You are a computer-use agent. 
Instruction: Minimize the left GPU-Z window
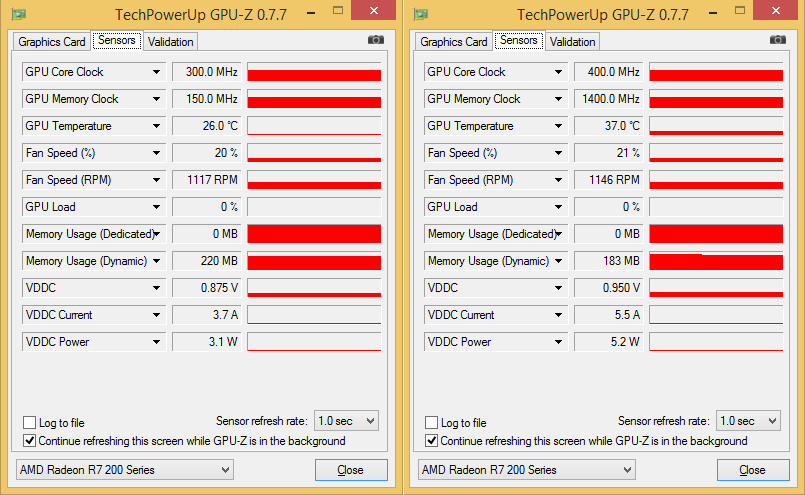click(311, 13)
